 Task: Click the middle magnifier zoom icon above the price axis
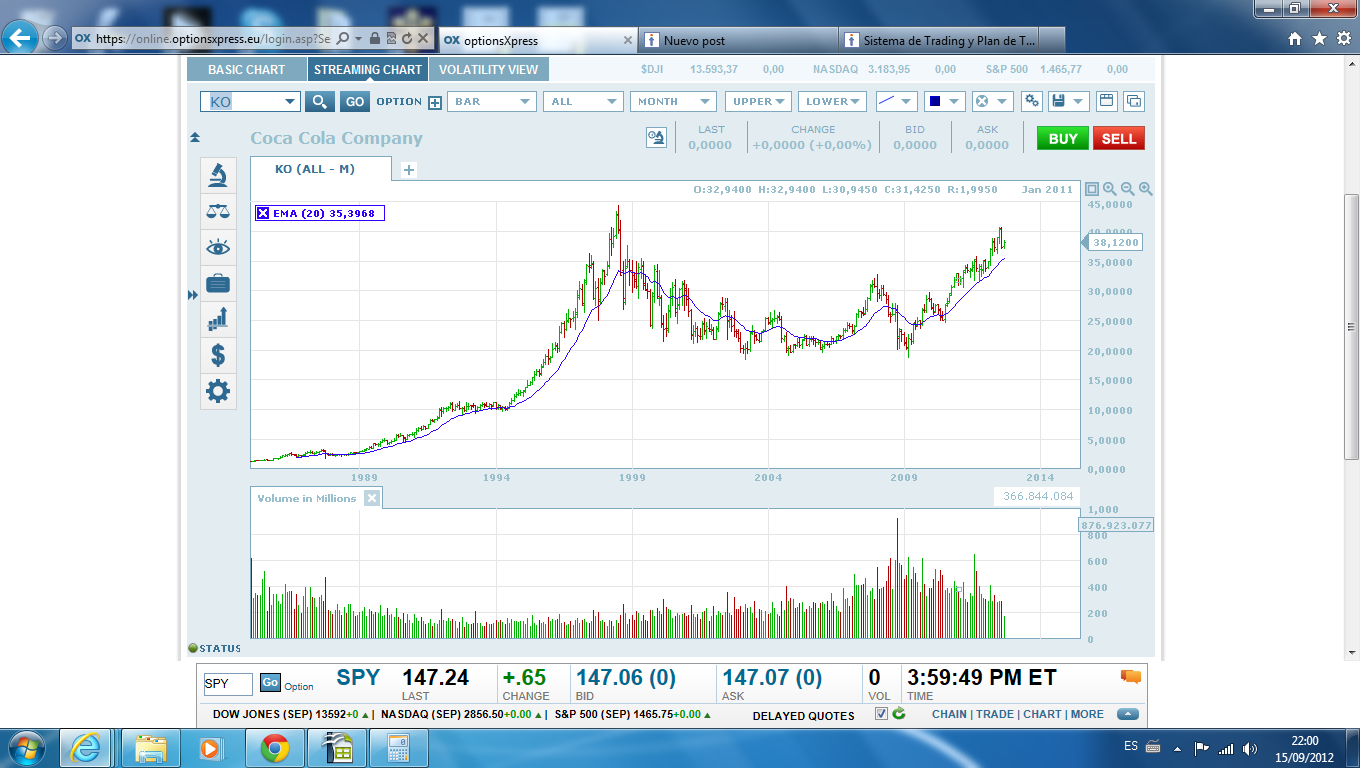click(1128, 189)
